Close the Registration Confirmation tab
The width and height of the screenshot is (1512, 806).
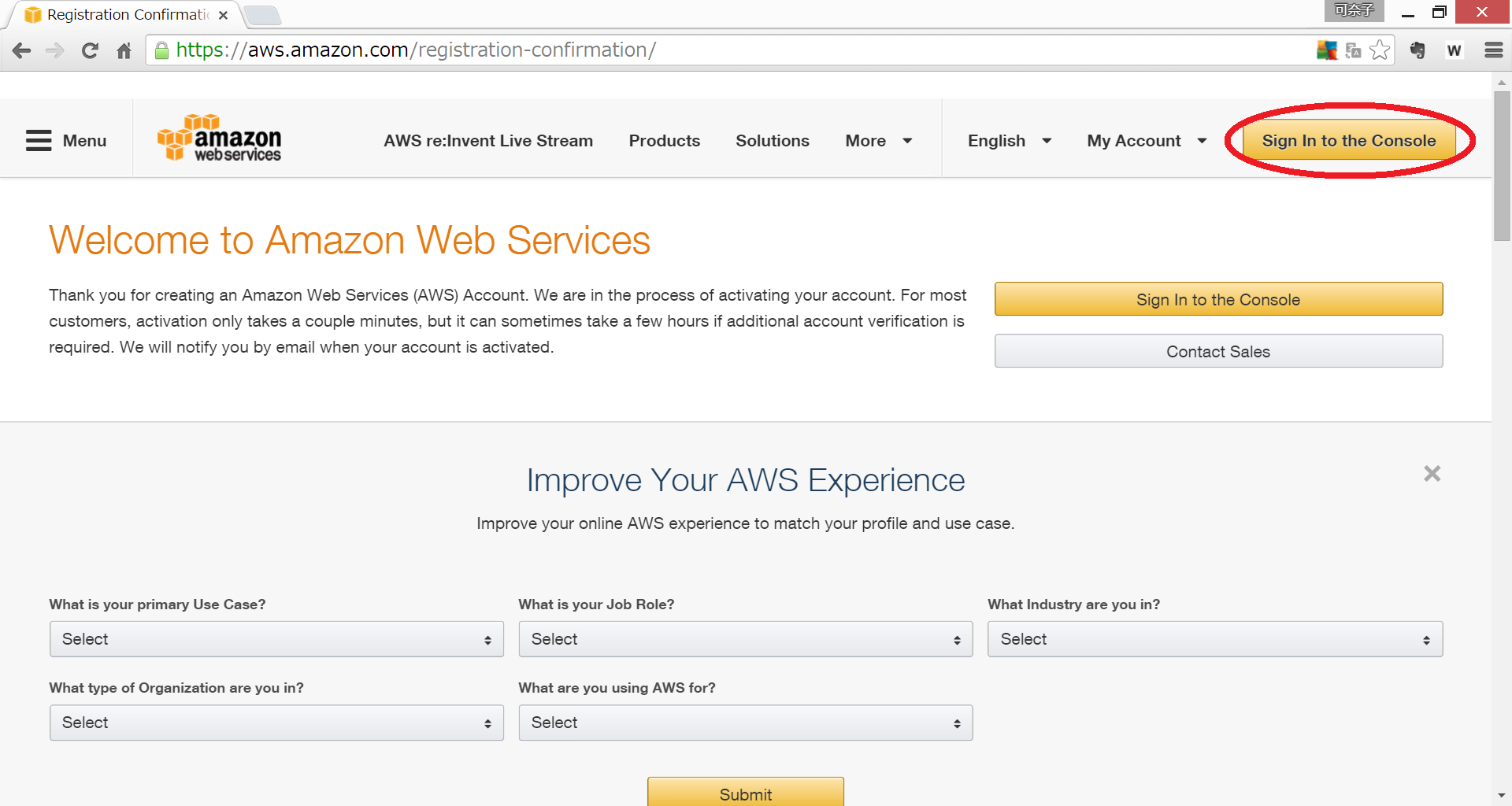[223, 15]
